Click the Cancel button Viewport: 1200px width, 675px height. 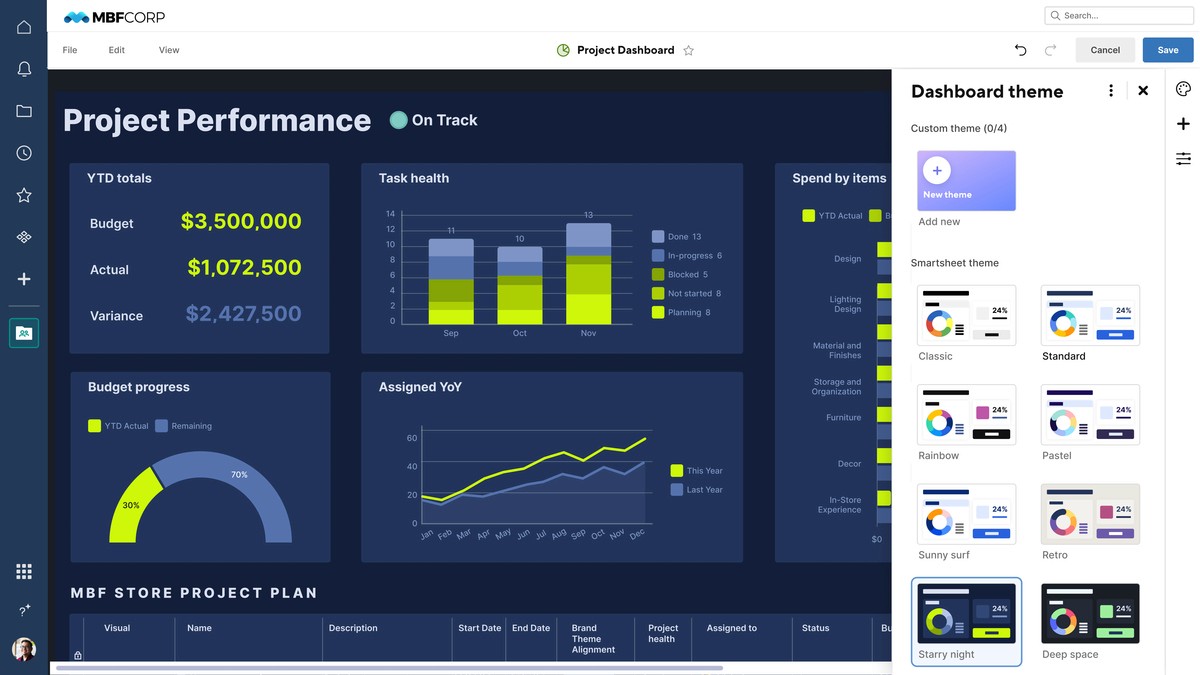click(1105, 50)
